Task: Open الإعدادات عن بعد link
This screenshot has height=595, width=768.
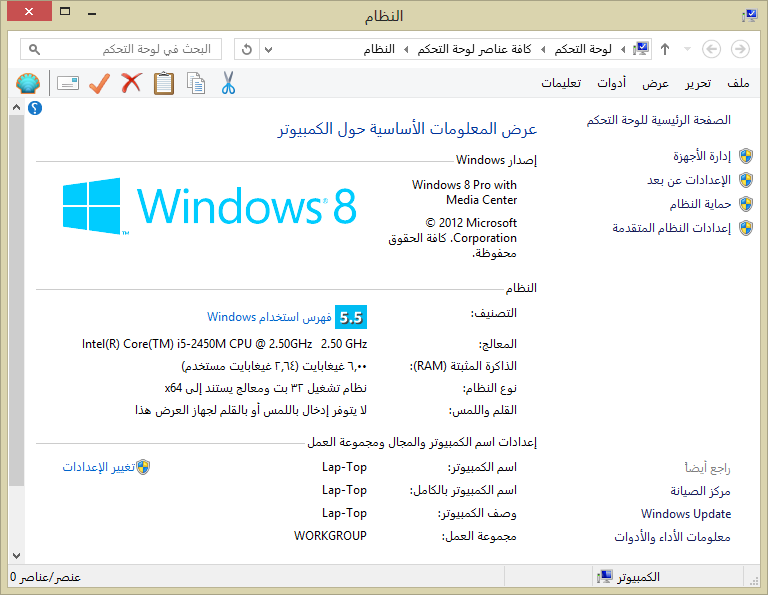Action: tap(689, 180)
